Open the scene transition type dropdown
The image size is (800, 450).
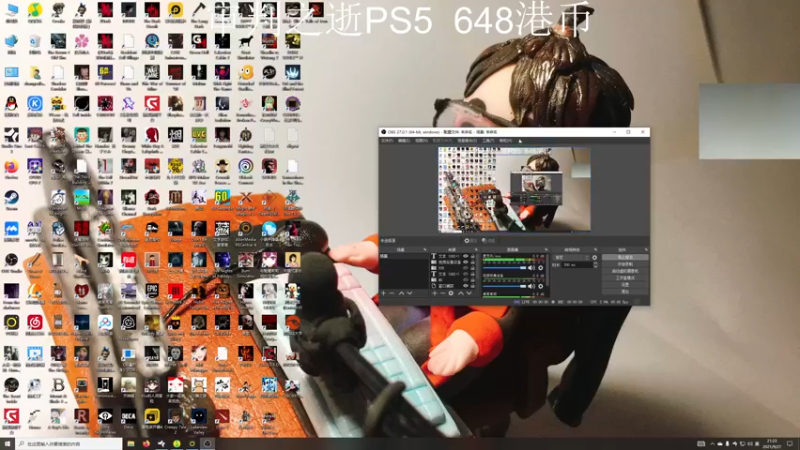tap(571, 257)
